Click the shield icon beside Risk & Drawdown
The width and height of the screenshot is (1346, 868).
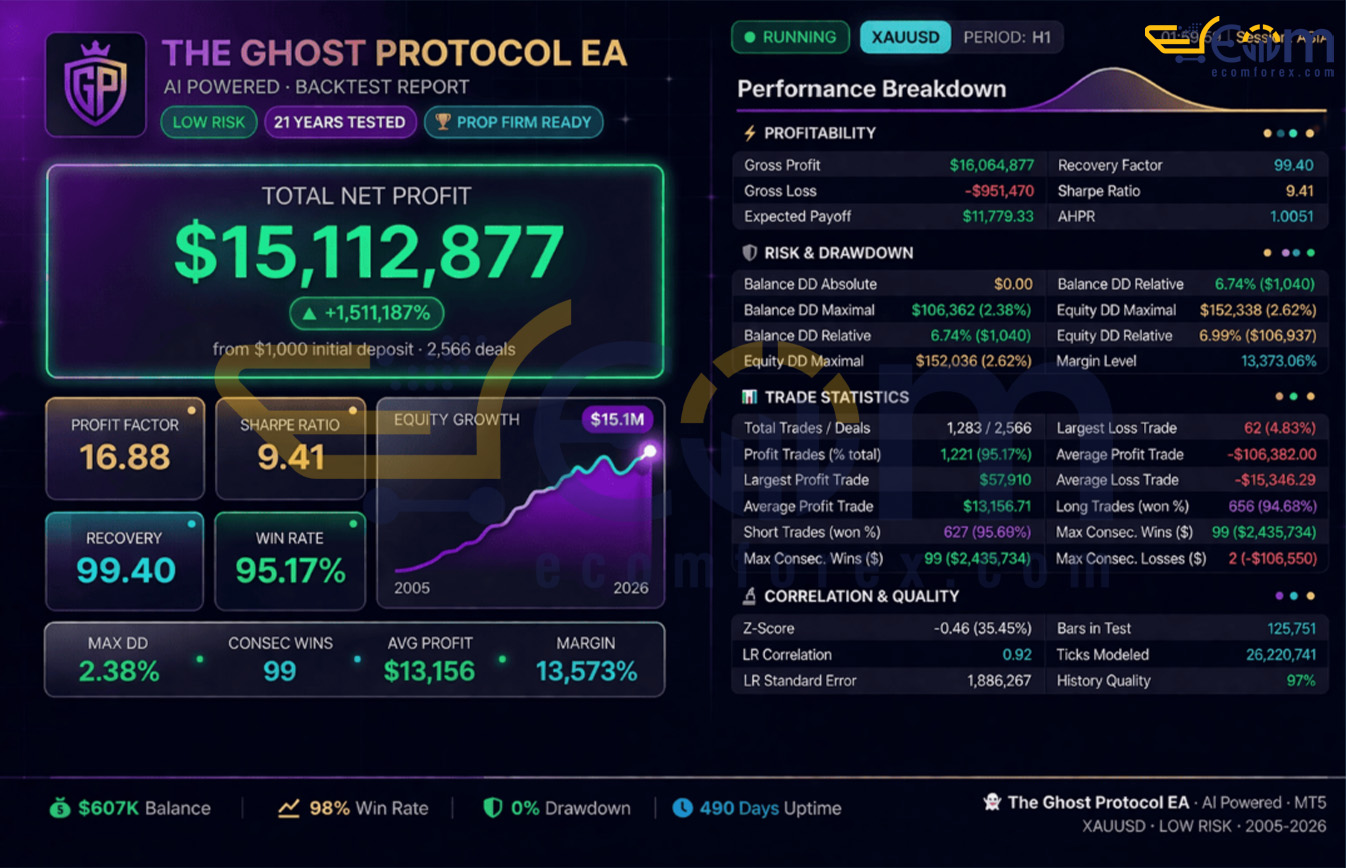749,253
